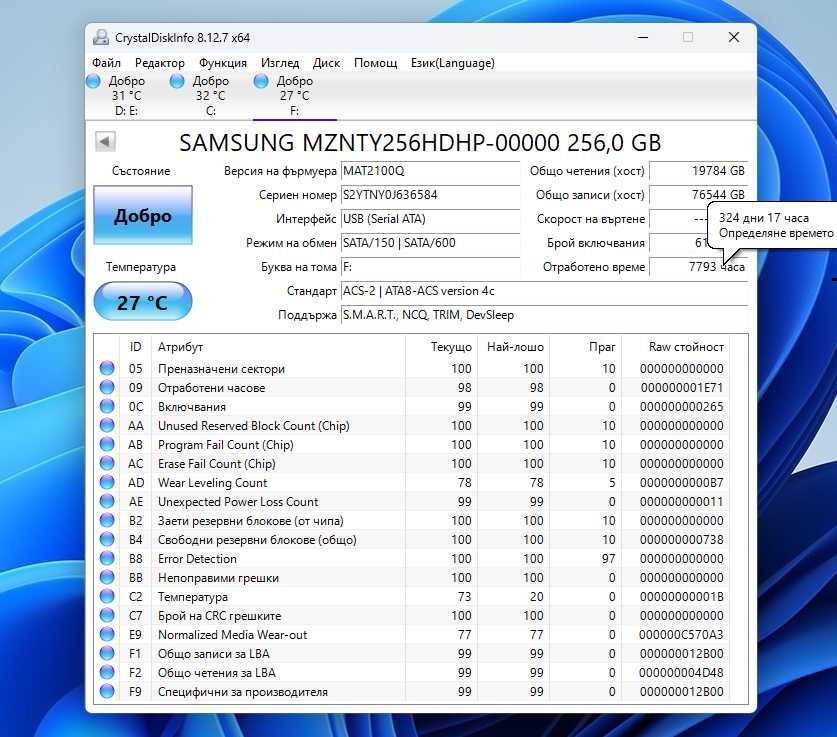Click the firmware field MAT2100Q

430,171
